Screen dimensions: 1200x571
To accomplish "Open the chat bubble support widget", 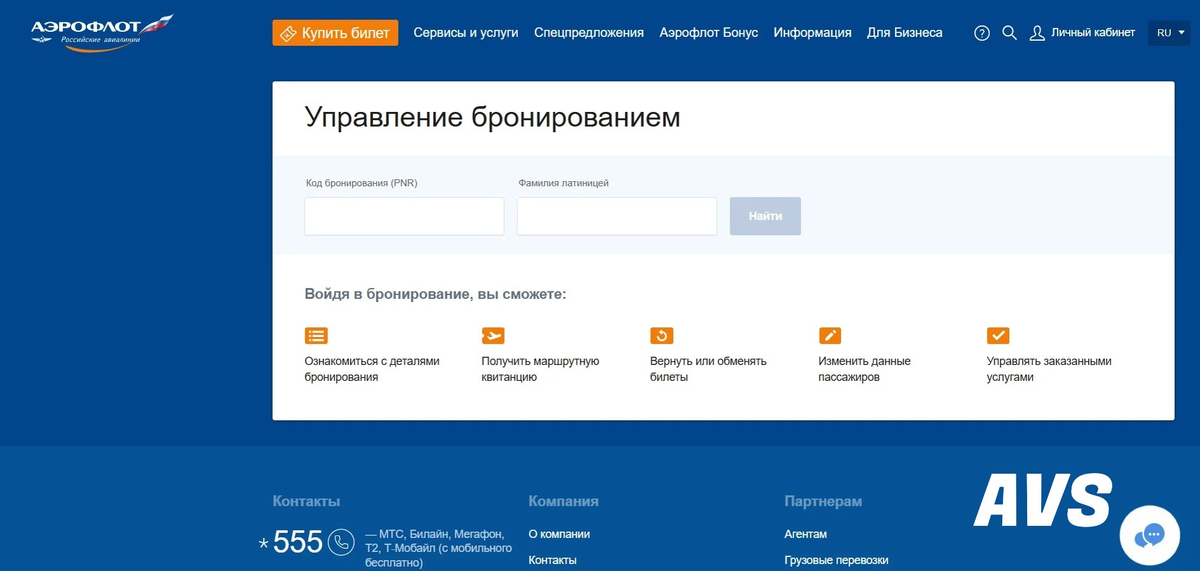I will click(x=1151, y=537).
